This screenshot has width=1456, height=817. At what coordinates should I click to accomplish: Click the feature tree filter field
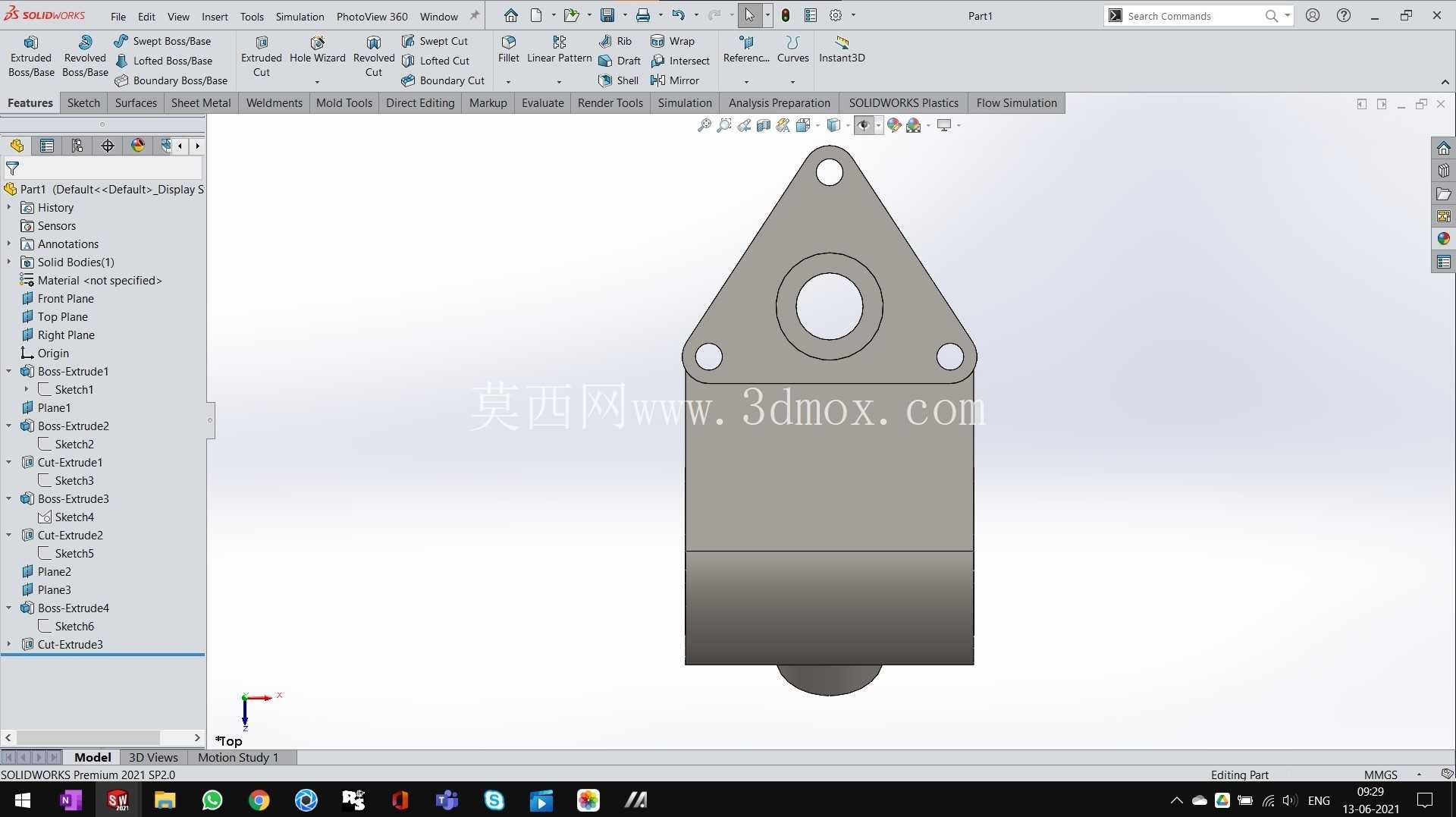point(103,168)
